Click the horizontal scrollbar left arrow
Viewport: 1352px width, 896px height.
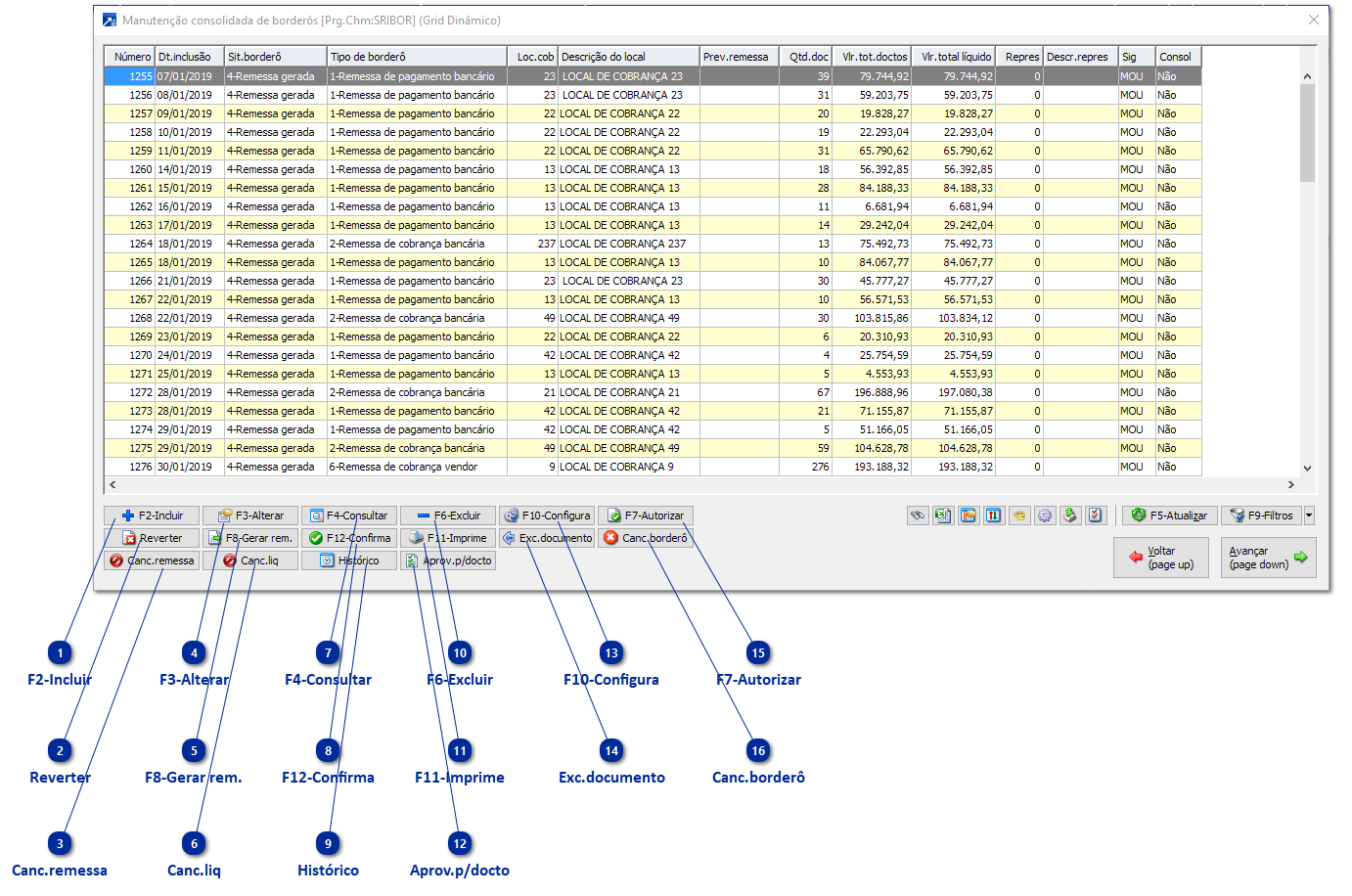tap(113, 484)
